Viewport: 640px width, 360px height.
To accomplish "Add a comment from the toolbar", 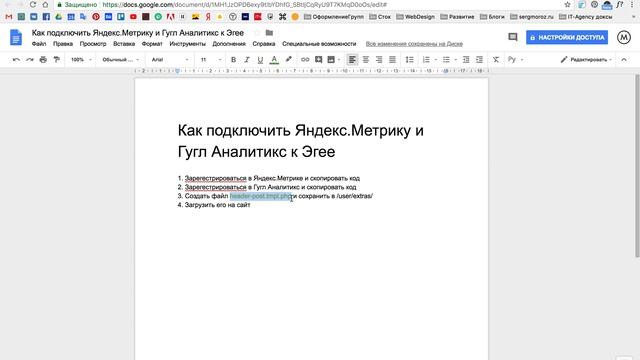I will tap(318, 60).
